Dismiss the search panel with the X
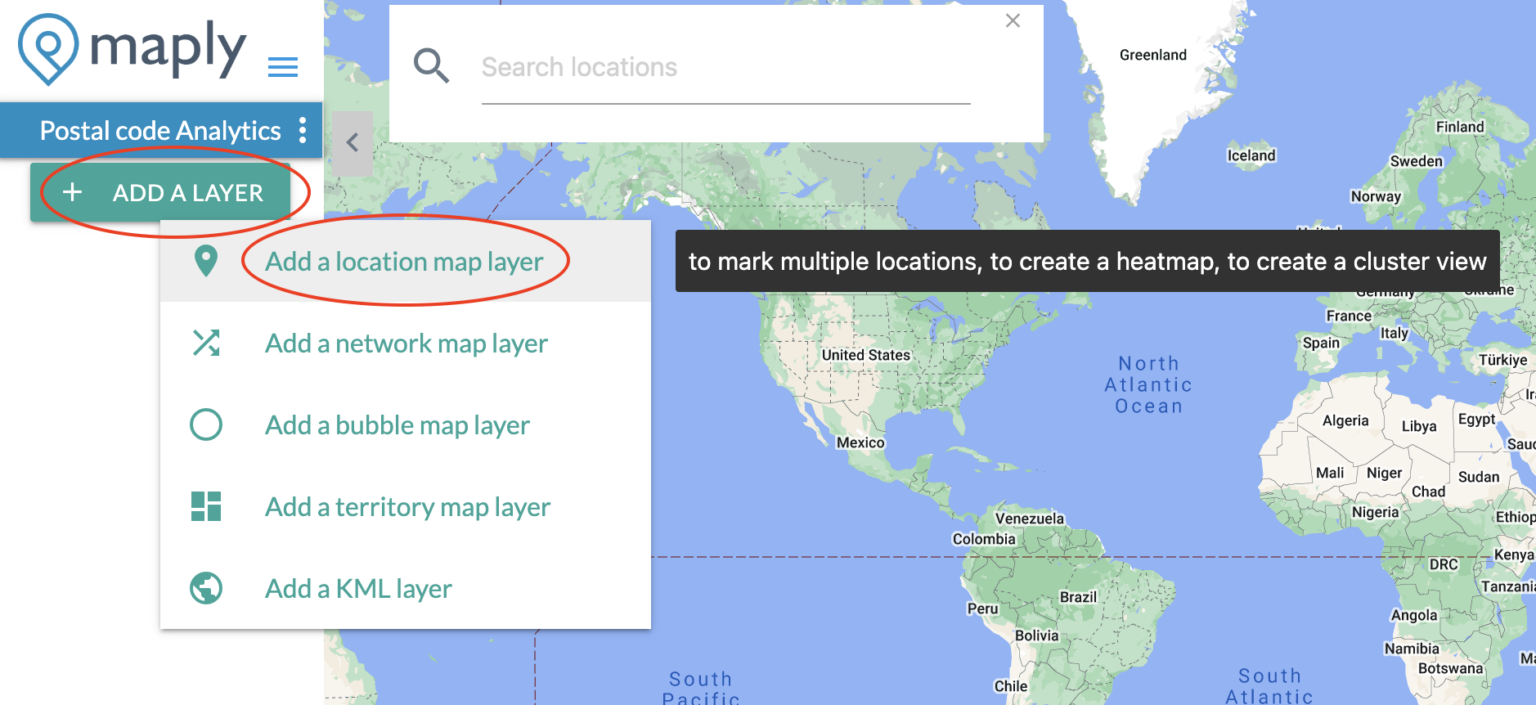 pyautogui.click(x=1012, y=20)
